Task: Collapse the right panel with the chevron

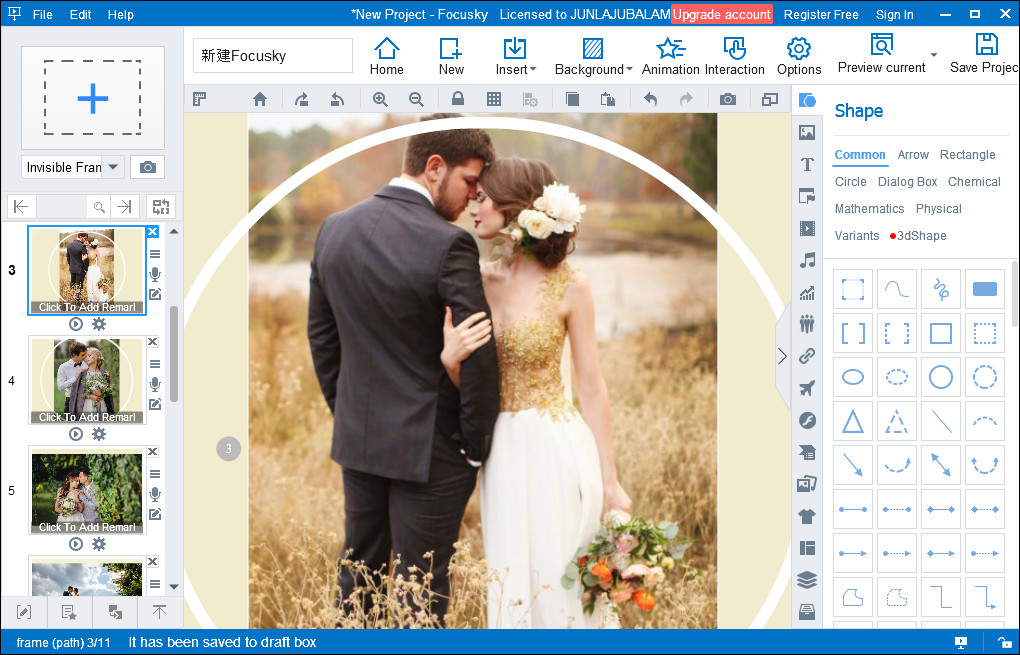Action: point(783,356)
